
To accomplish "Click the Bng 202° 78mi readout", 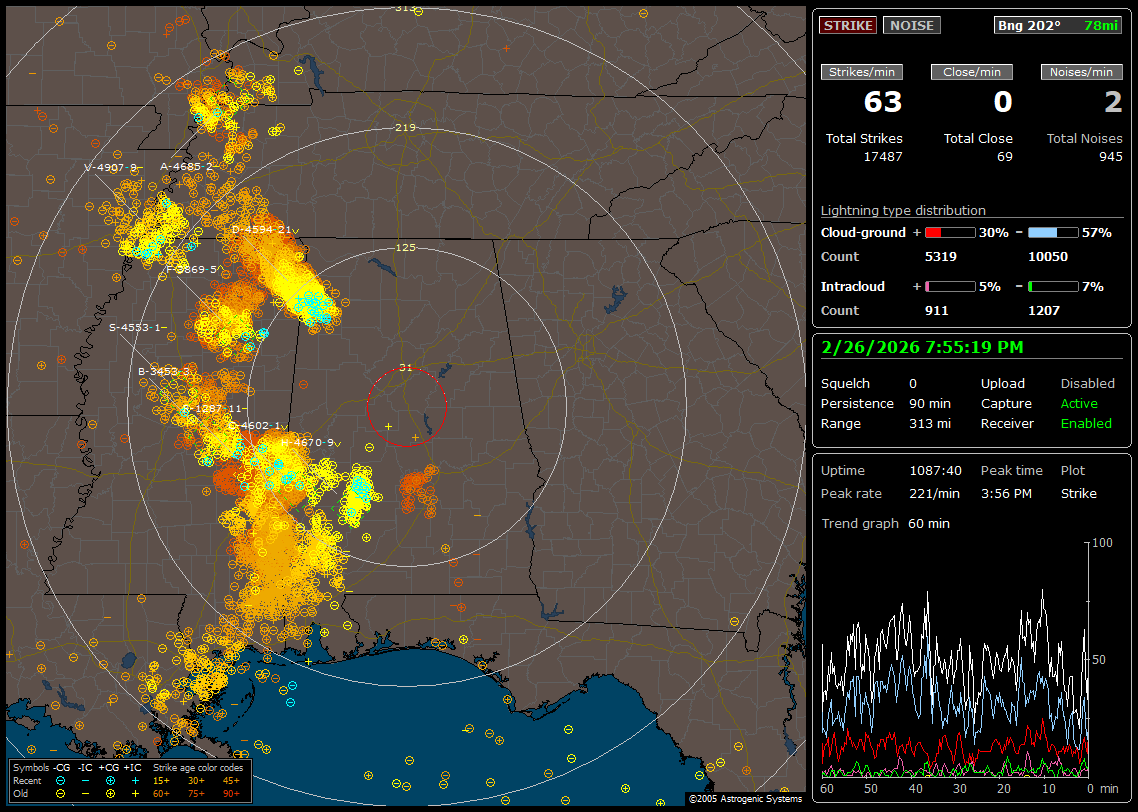I will pyautogui.click(x=1058, y=25).
